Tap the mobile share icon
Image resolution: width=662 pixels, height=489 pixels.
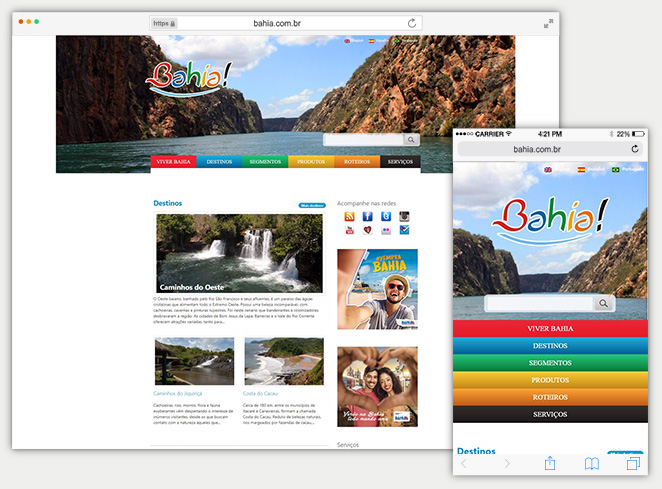[550, 463]
